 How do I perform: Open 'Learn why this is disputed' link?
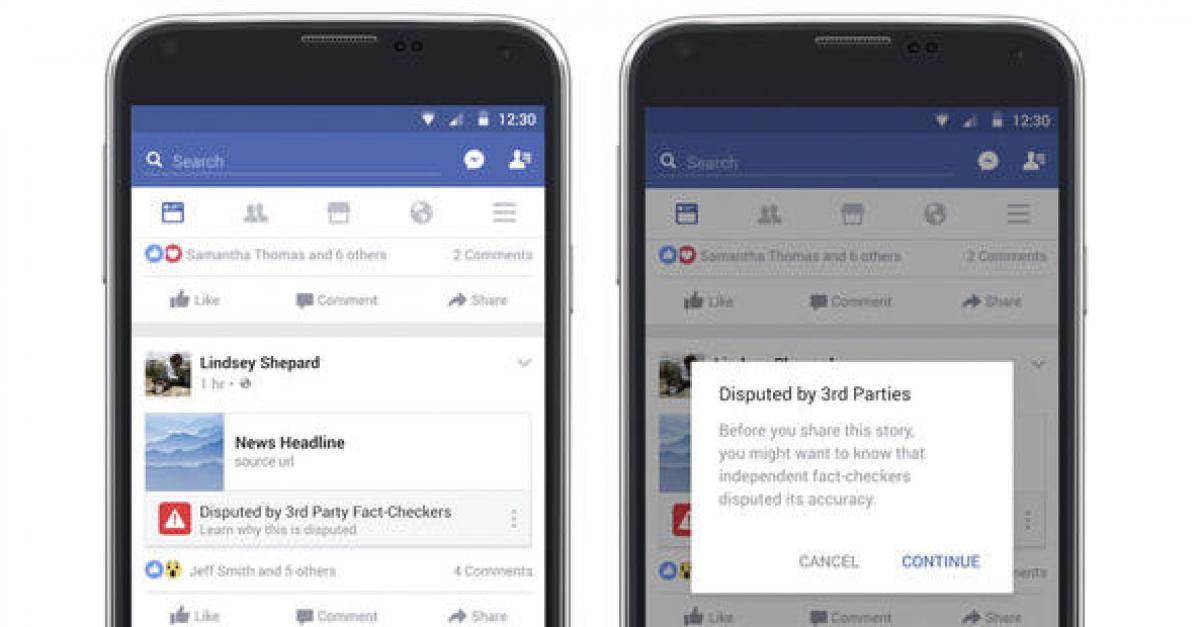pos(277,530)
